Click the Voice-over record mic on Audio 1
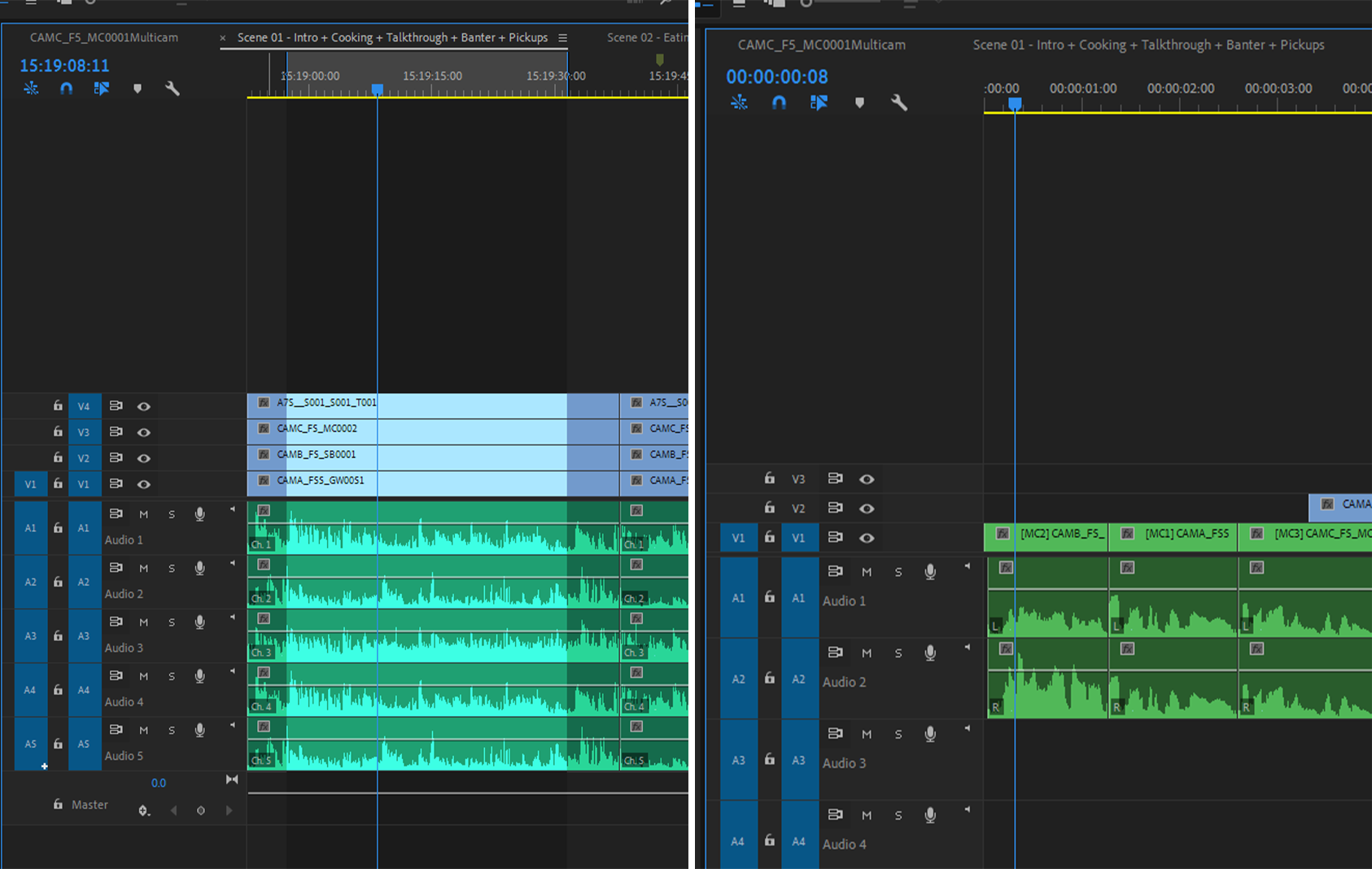This screenshot has height=869, width=1372. pos(199,513)
